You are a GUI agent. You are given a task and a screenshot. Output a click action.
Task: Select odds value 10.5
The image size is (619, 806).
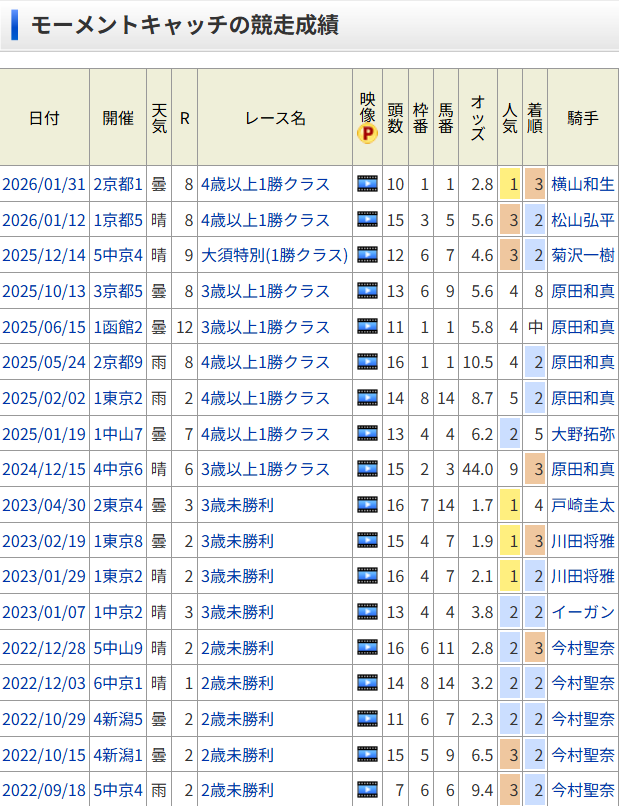(478, 362)
